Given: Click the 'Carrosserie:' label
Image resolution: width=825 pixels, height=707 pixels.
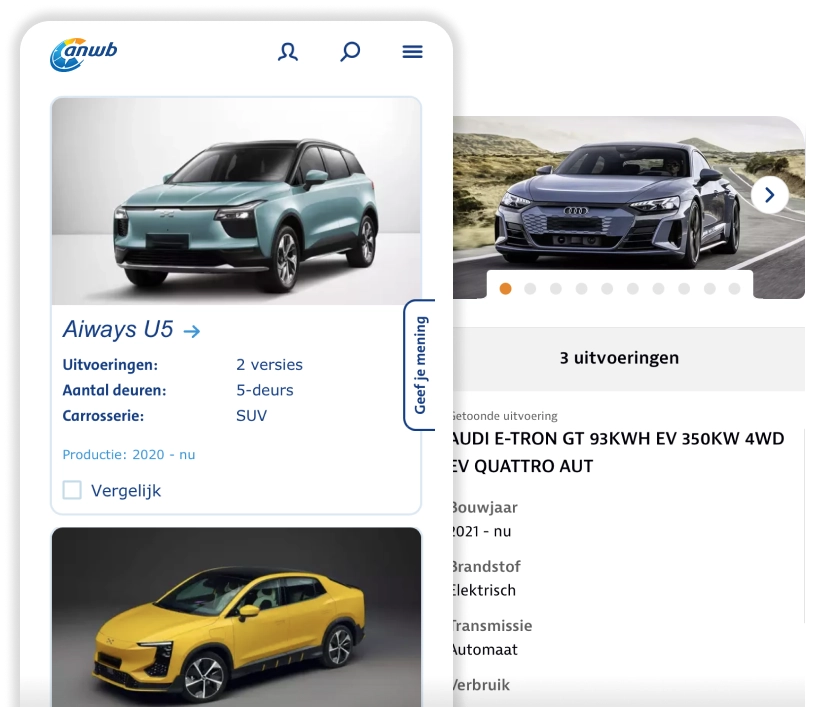Looking at the screenshot, I should coord(103,416).
